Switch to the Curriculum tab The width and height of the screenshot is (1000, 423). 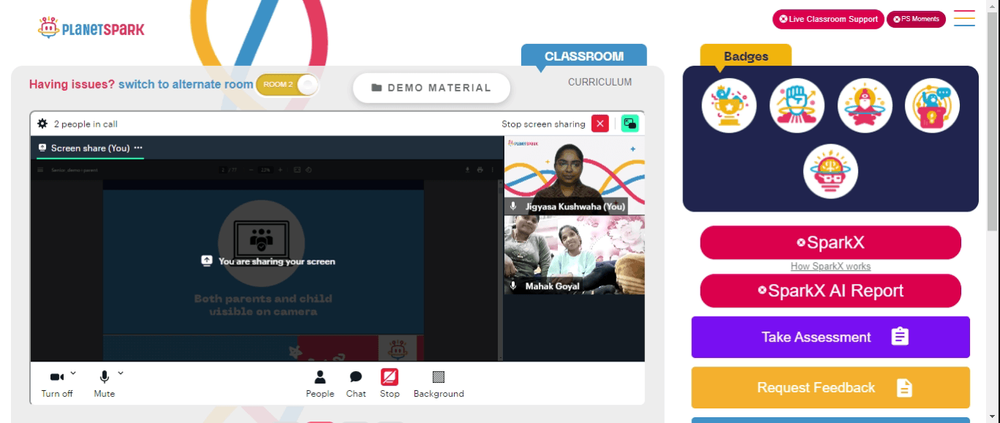[600, 82]
